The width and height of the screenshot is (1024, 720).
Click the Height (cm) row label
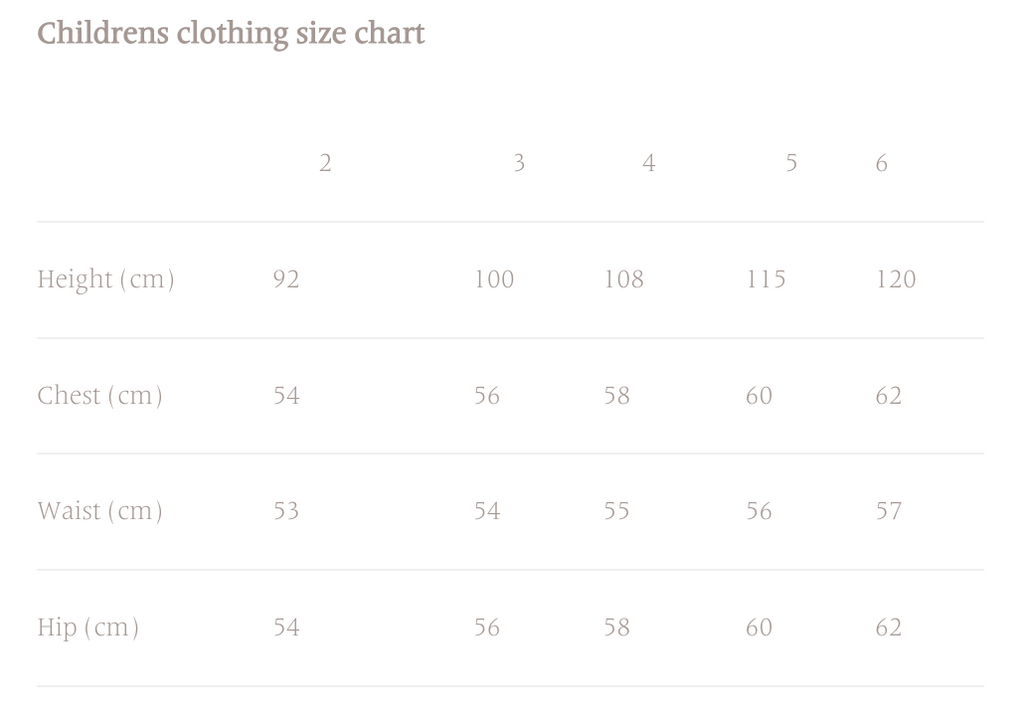click(106, 279)
